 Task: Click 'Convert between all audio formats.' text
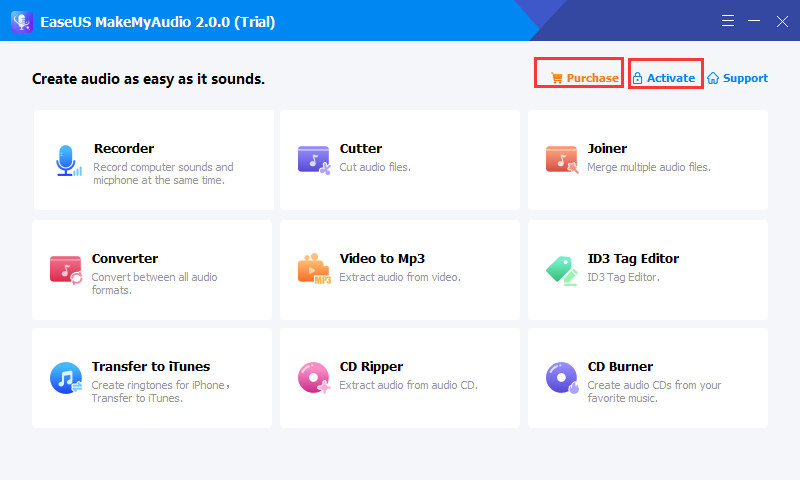tap(155, 284)
